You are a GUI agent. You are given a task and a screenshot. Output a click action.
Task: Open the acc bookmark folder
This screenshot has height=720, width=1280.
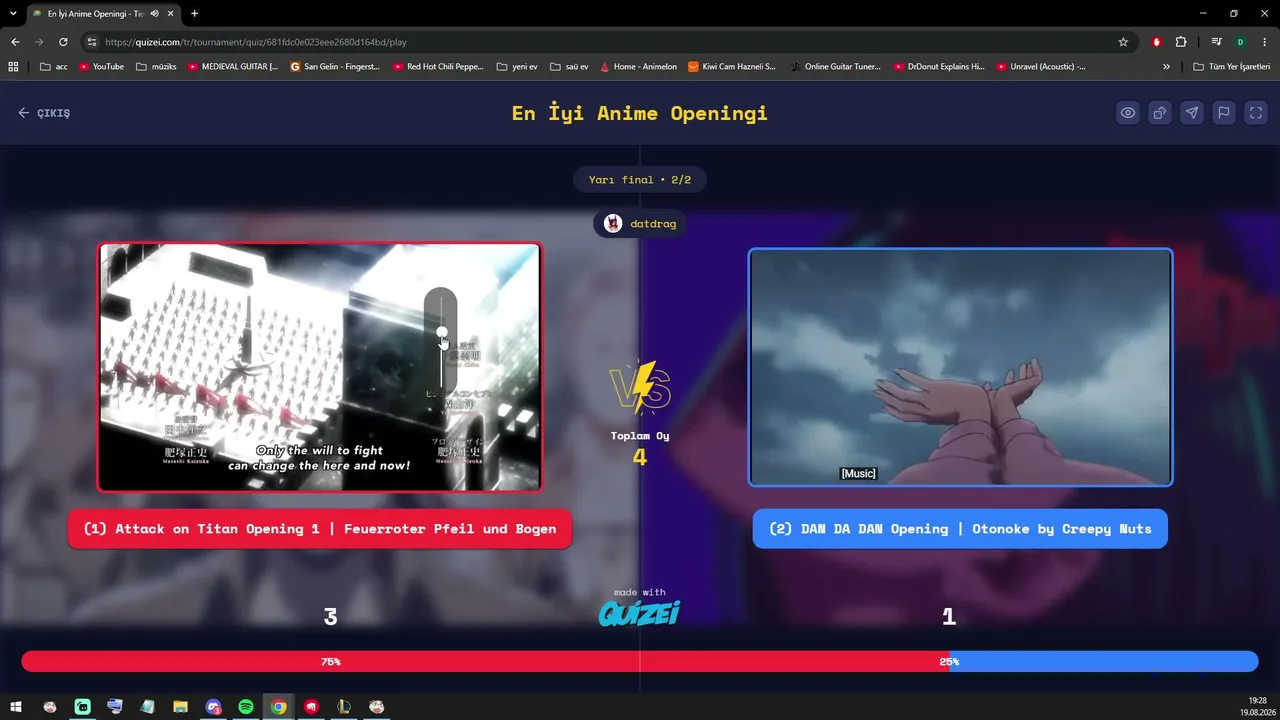point(54,67)
